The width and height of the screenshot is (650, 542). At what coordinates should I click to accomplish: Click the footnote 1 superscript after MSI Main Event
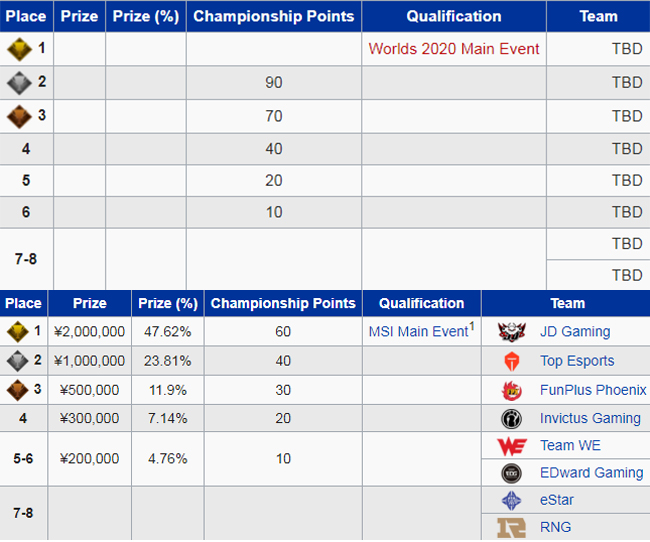(x=472, y=327)
